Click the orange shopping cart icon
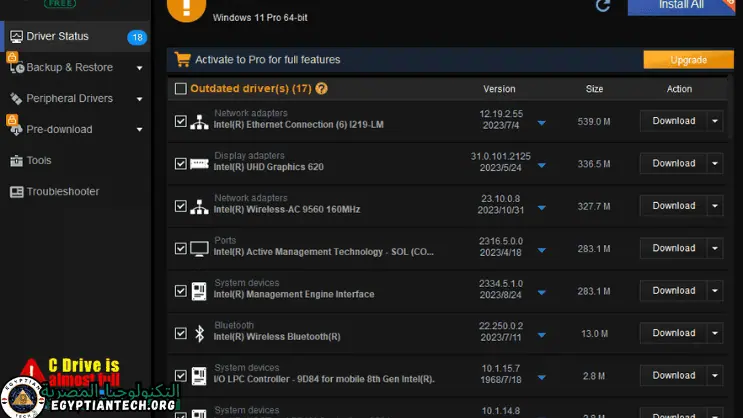The image size is (743, 418). pyautogui.click(x=182, y=59)
